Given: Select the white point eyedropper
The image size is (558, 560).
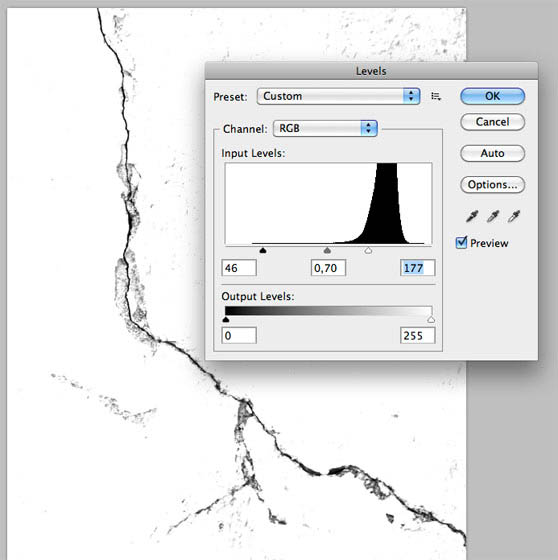Looking at the screenshot, I should pos(514,216).
